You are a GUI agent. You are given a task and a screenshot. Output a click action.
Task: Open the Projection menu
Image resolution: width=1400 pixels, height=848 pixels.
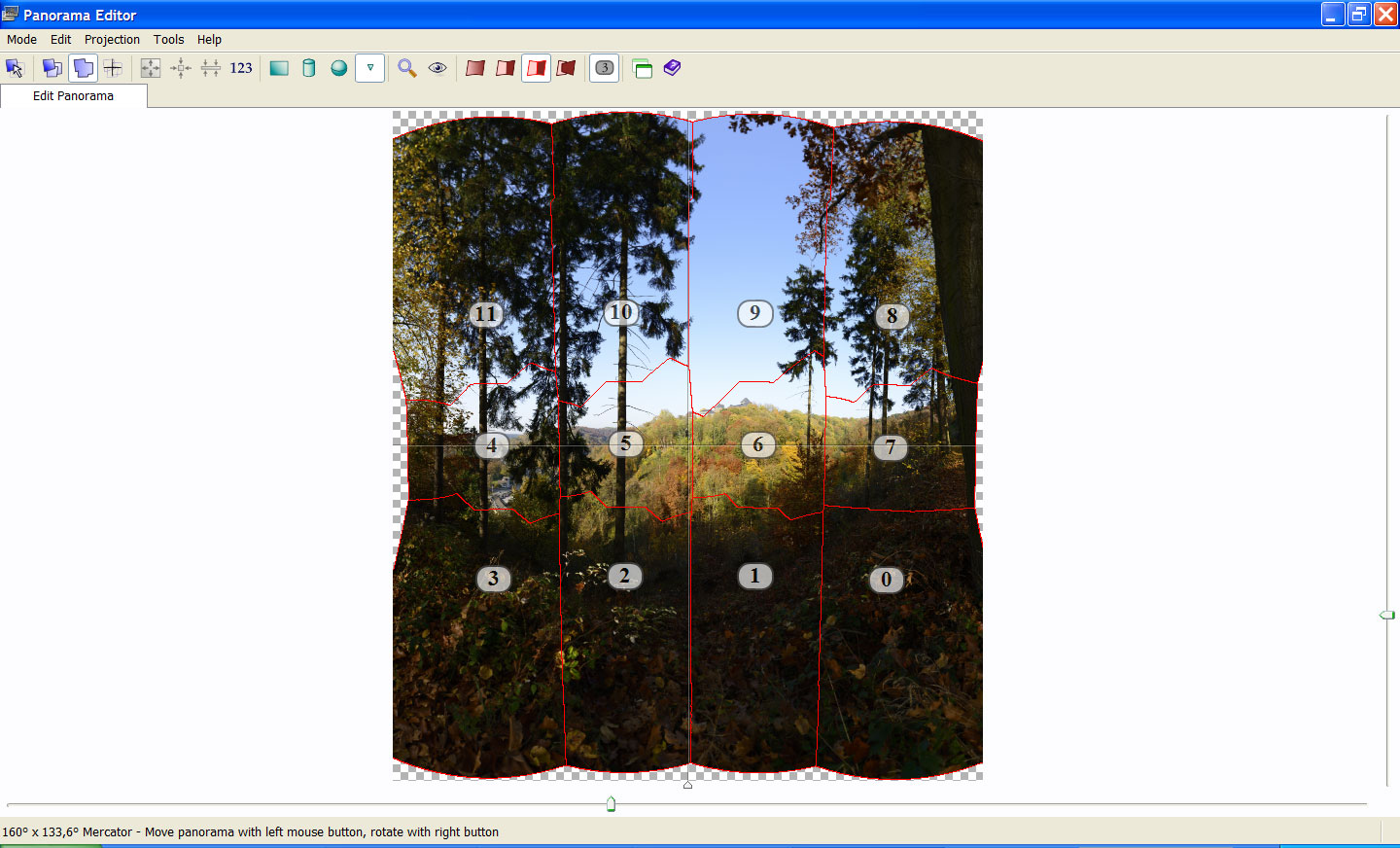[112, 40]
